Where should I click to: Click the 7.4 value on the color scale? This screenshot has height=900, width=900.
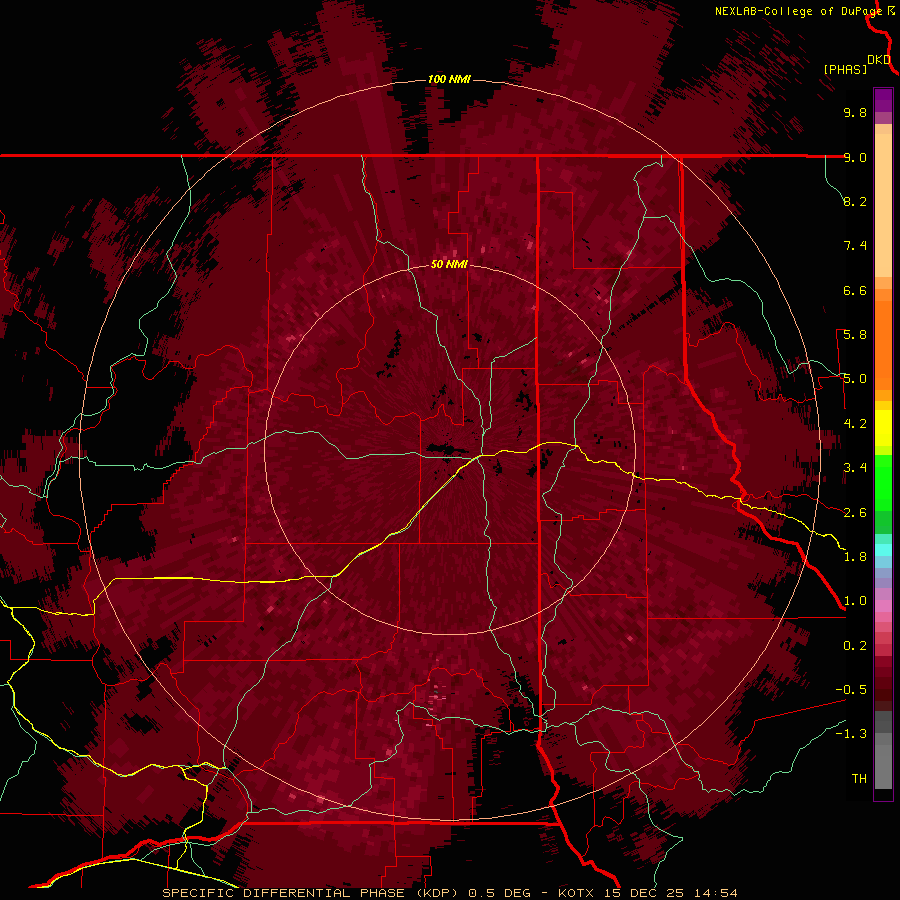pos(855,246)
